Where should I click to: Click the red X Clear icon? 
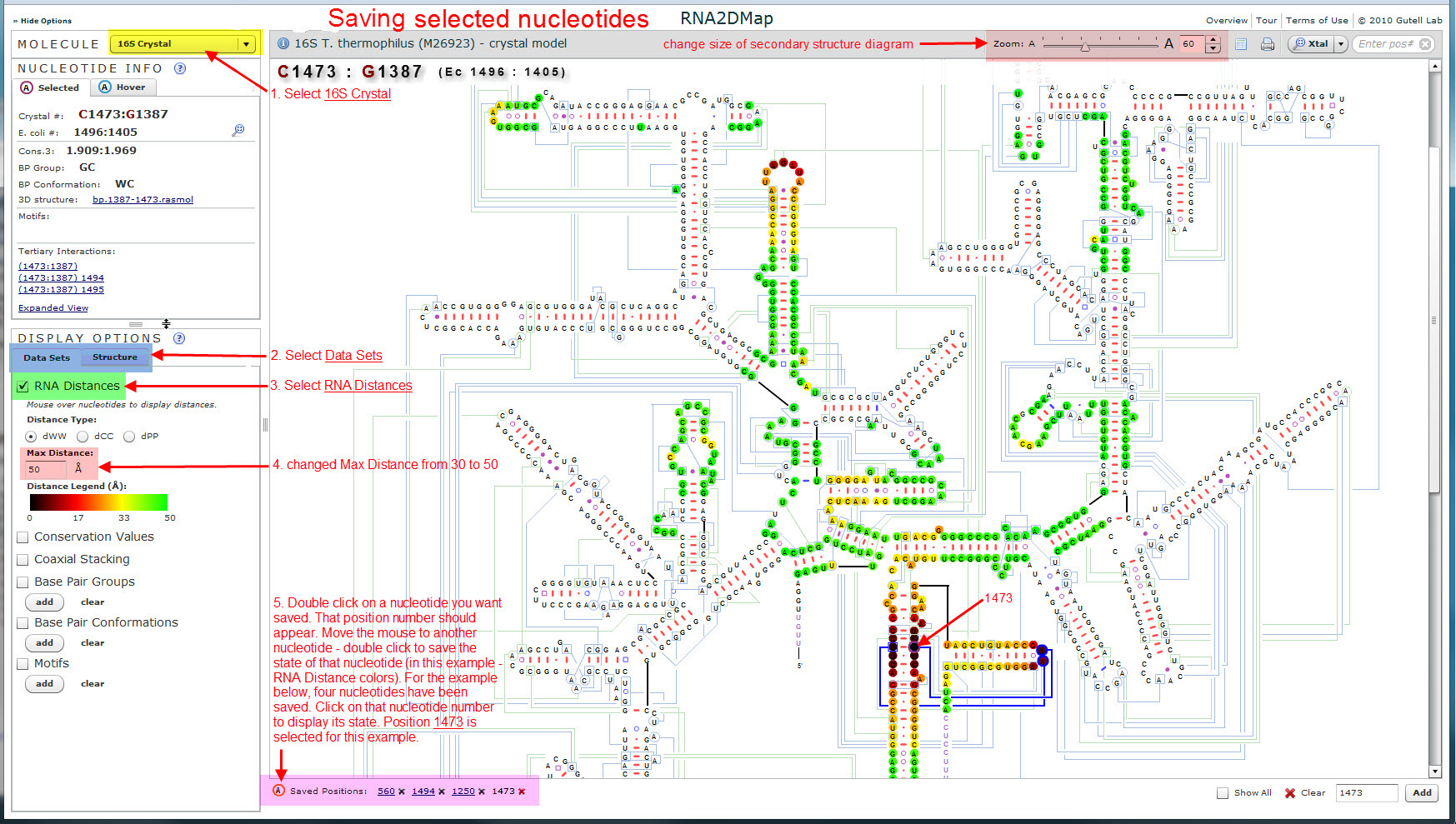click(x=1290, y=793)
